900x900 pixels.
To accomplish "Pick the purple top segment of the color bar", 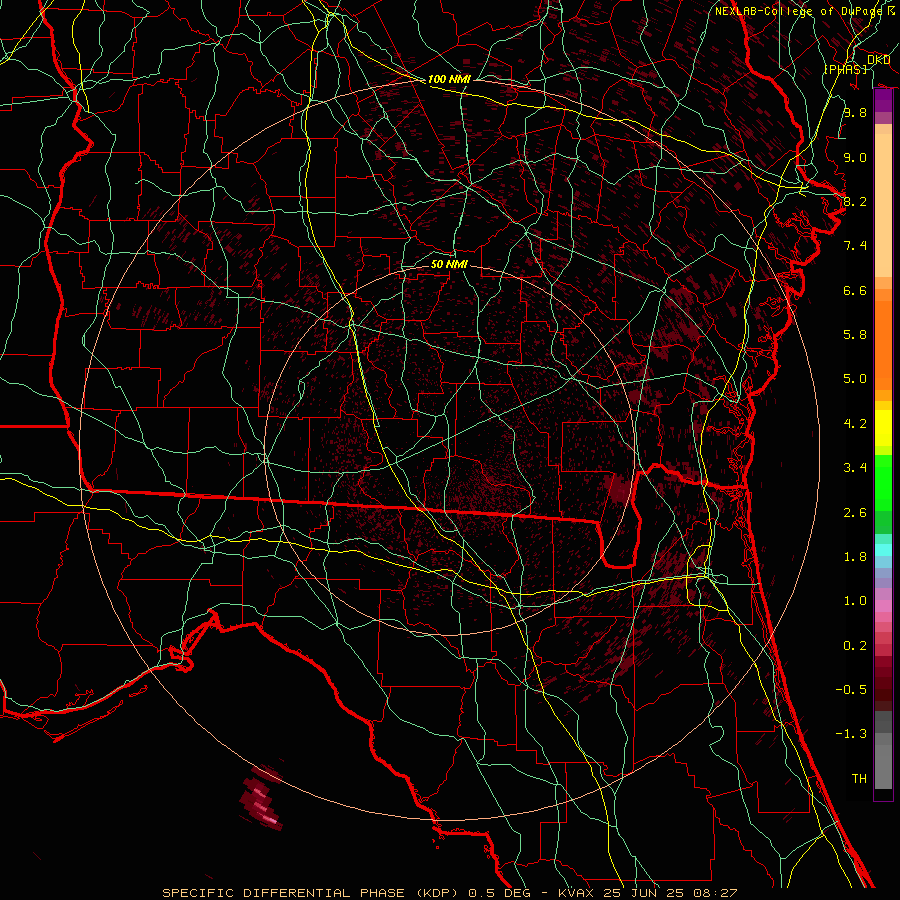I will [x=883, y=101].
